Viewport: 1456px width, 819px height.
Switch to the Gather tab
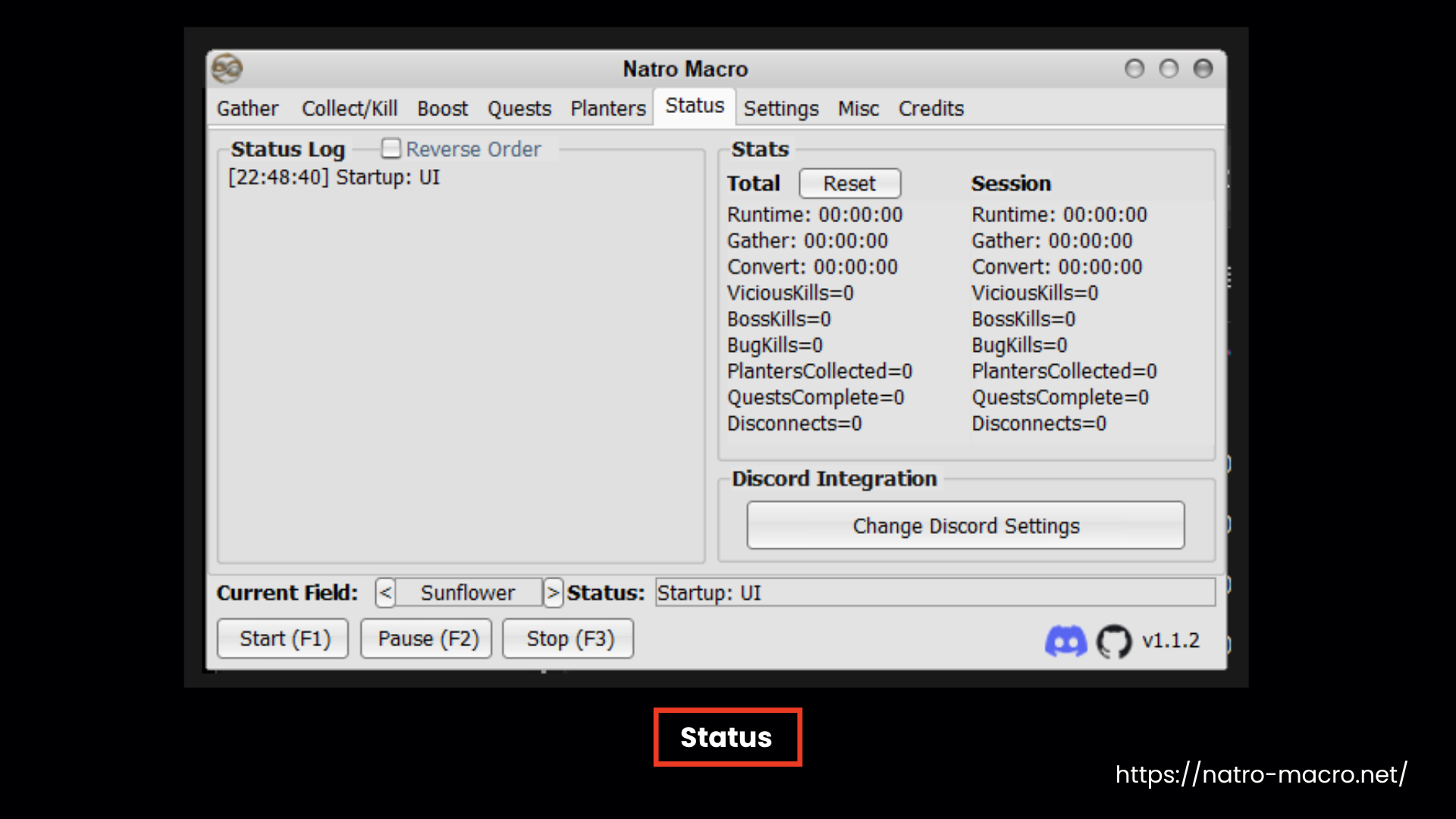(248, 108)
